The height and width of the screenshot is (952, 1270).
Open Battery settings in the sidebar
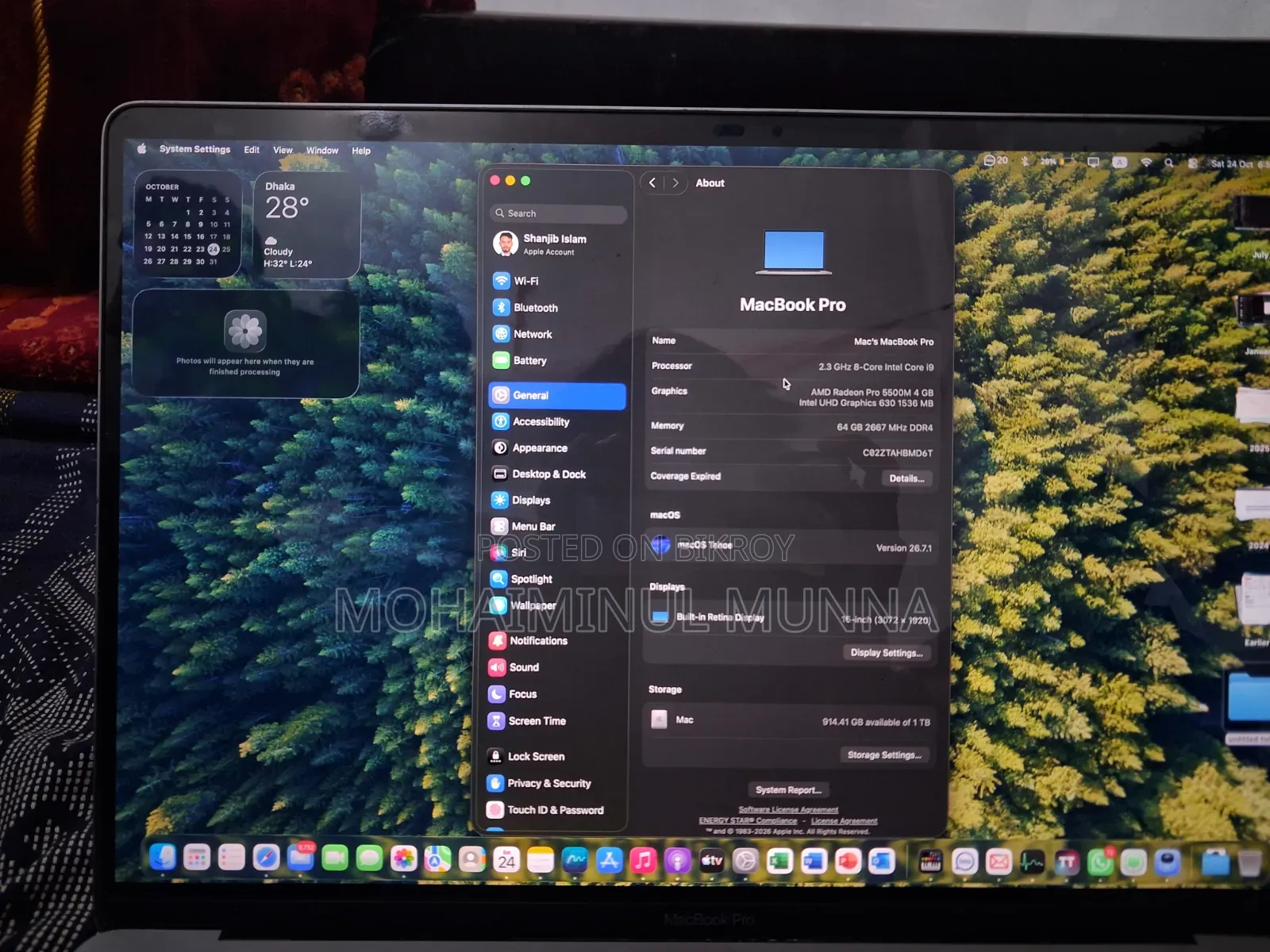pyautogui.click(x=558, y=361)
